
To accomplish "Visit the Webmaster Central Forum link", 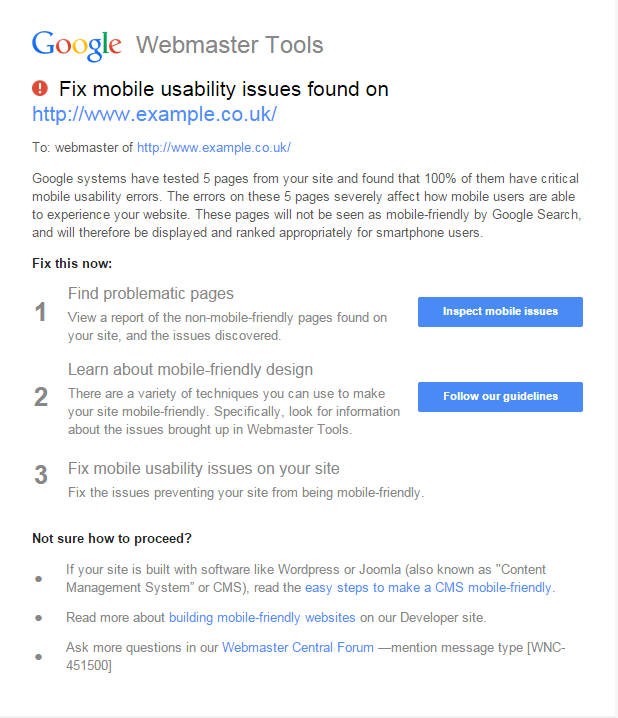I will pyautogui.click(x=298, y=647).
